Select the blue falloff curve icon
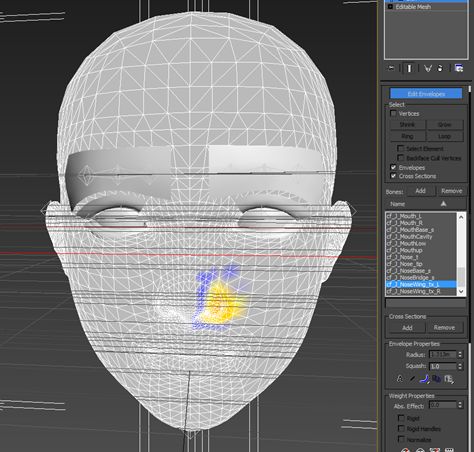Screen dimensions: 474x452 click(424, 379)
